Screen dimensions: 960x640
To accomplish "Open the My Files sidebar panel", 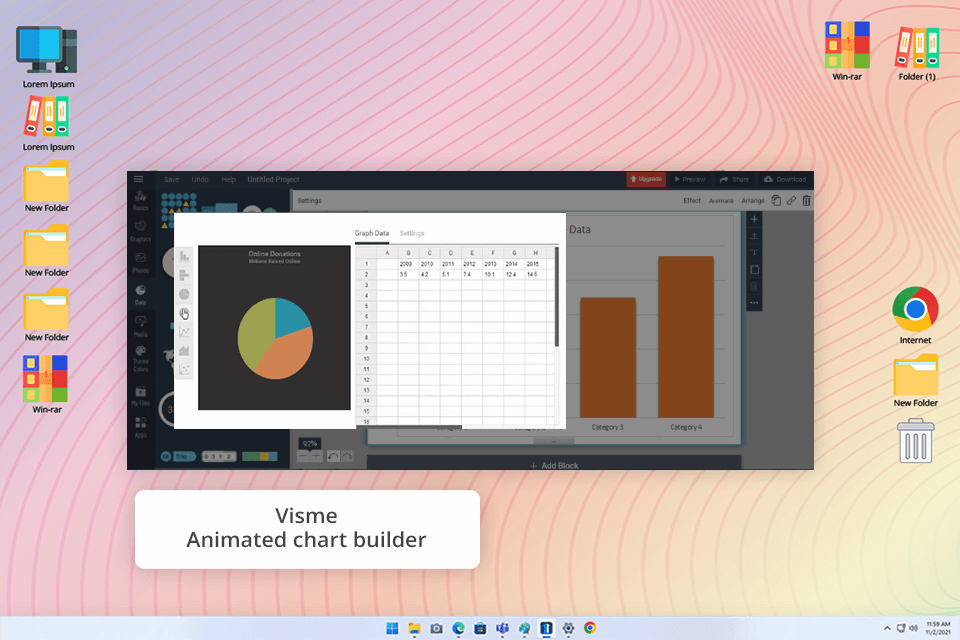I will (x=140, y=396).
